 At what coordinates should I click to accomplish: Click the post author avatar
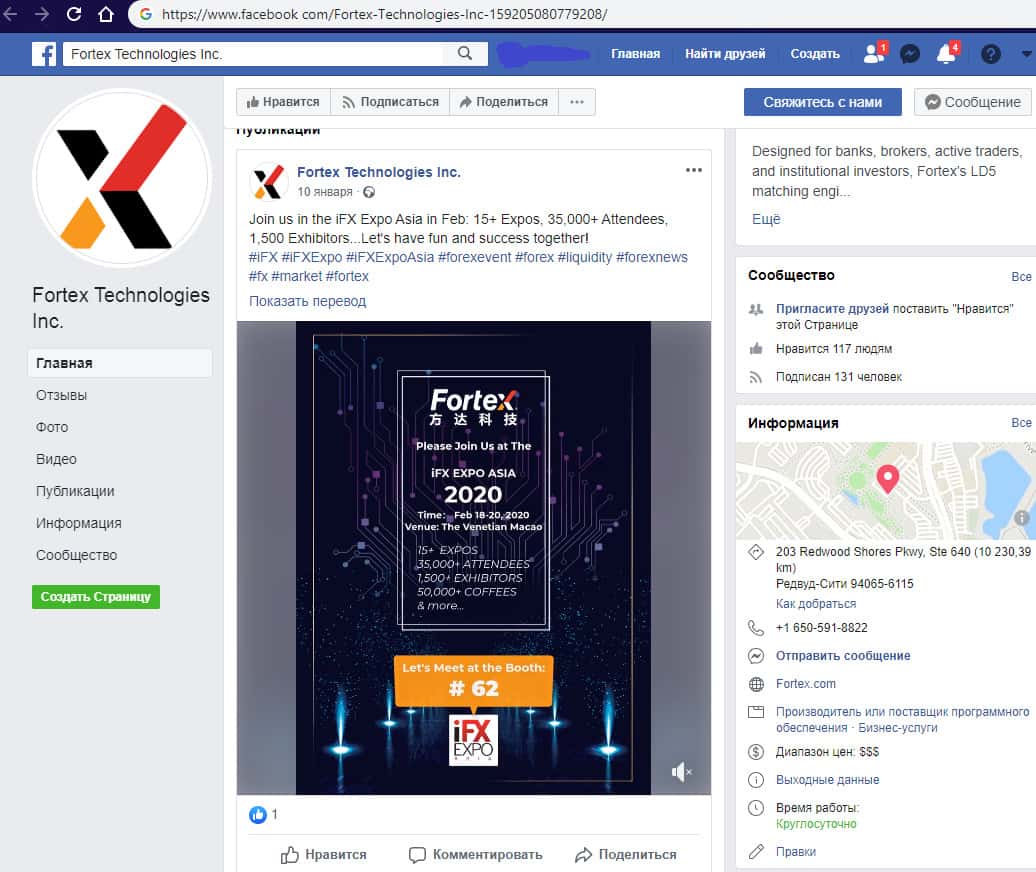click(269, 181)
